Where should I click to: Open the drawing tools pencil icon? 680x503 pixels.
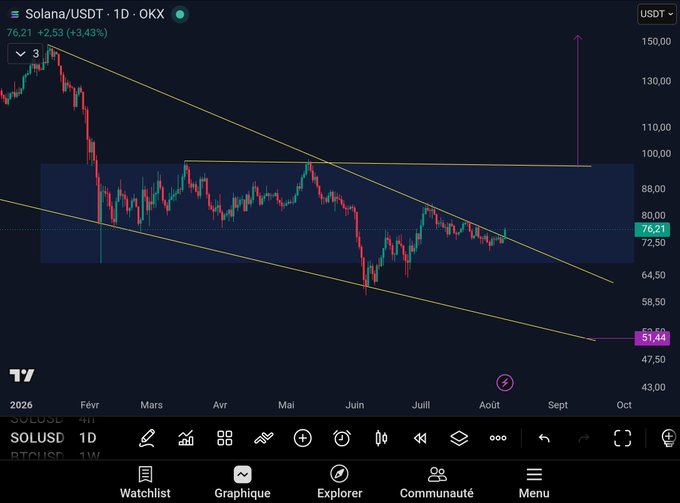click(147, 438)
